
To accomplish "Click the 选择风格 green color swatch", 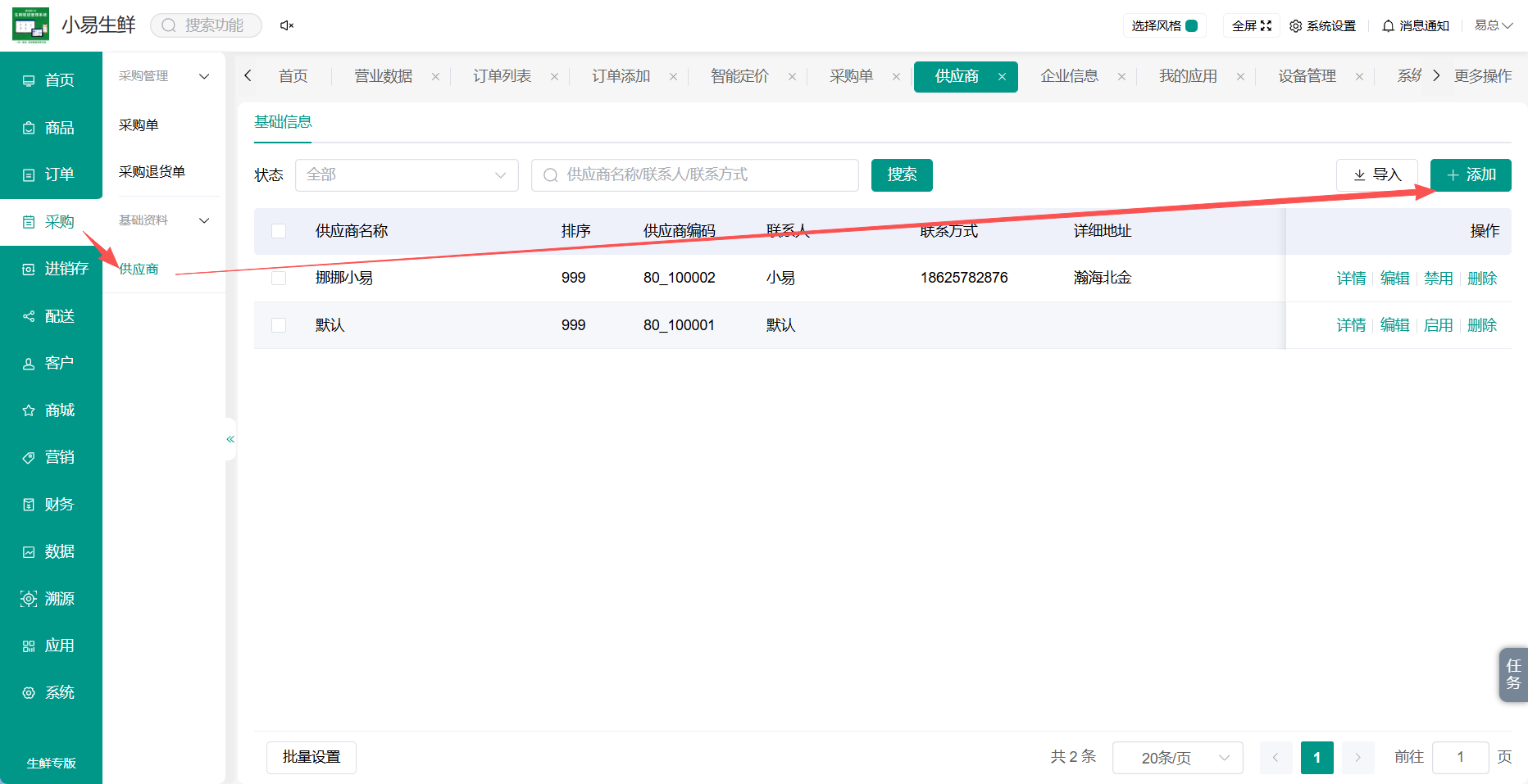I will (1192, 26).
